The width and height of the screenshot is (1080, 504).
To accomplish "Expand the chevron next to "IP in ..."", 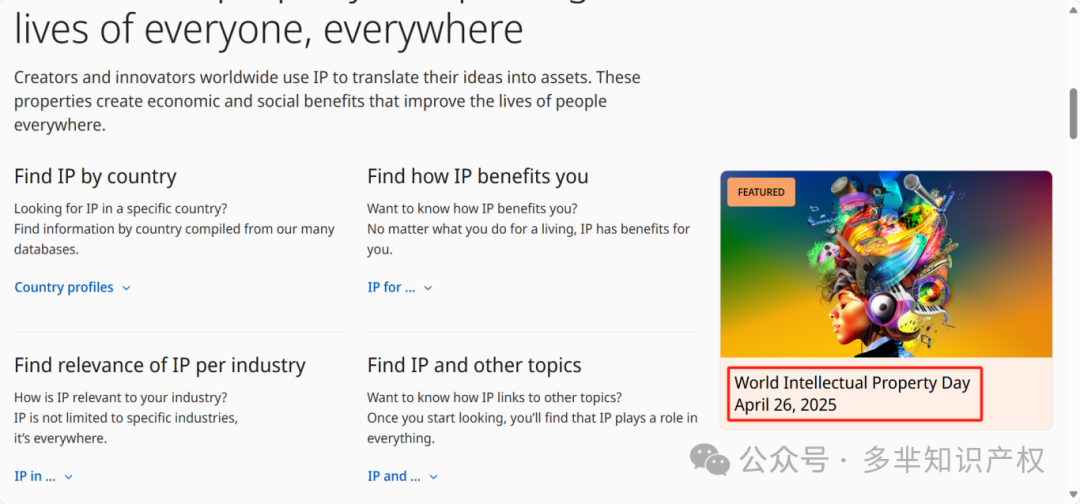I will click(x=68, y=476).
